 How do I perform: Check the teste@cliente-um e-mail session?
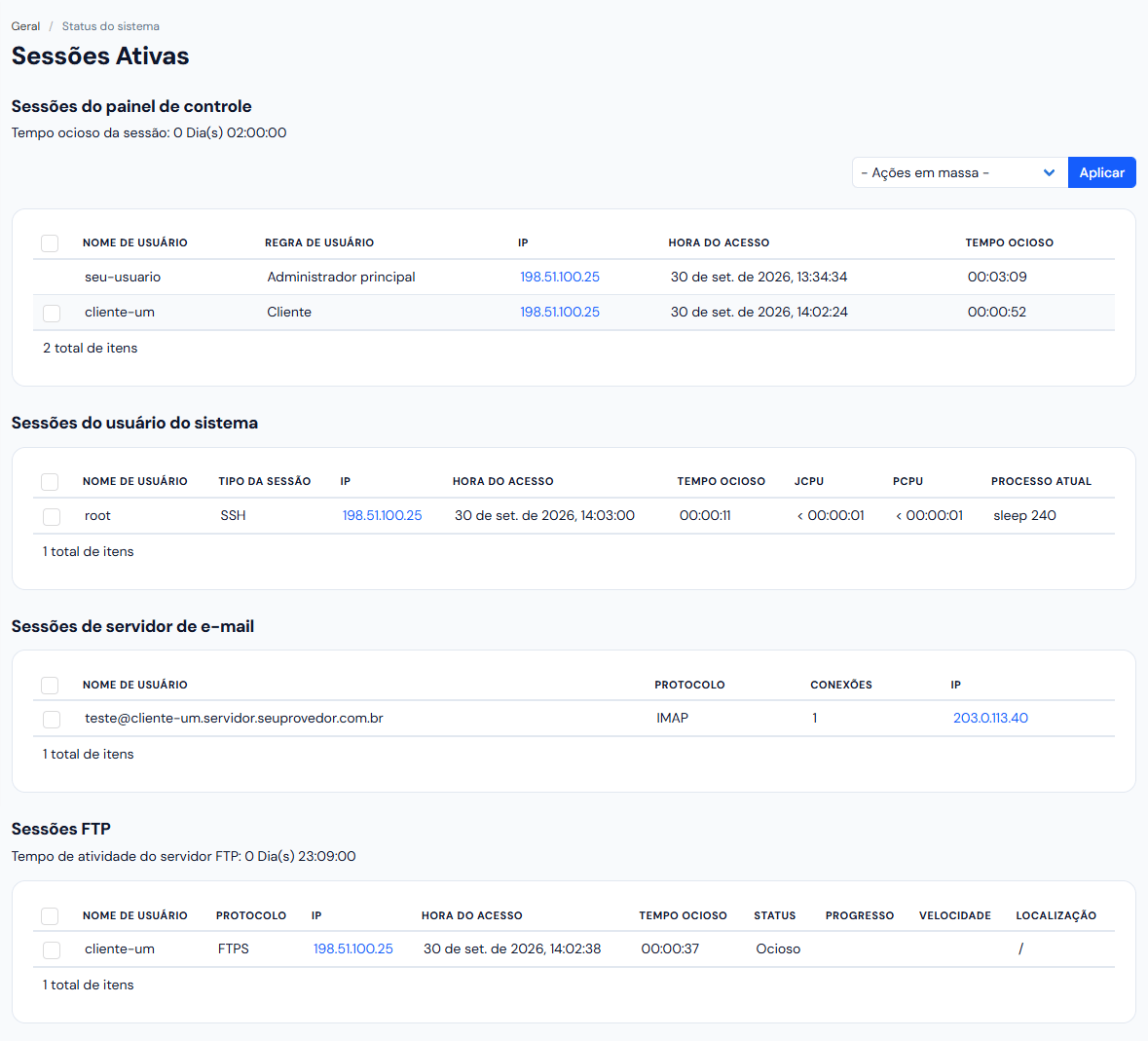pos(52,719)
